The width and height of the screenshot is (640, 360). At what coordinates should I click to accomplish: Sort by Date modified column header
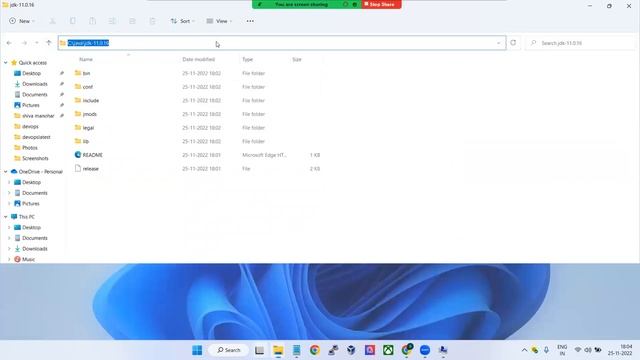click(x=198, y=60)
